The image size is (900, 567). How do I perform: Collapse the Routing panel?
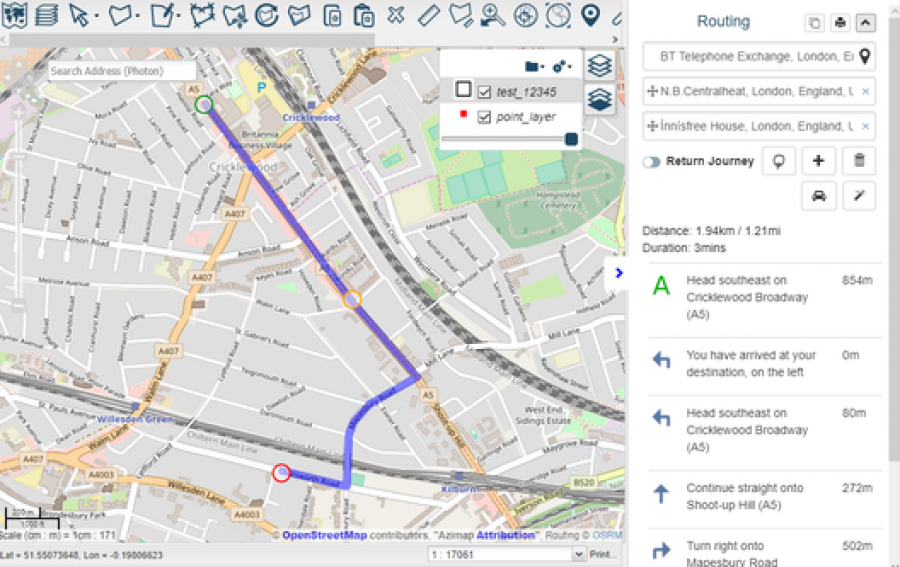866,23
